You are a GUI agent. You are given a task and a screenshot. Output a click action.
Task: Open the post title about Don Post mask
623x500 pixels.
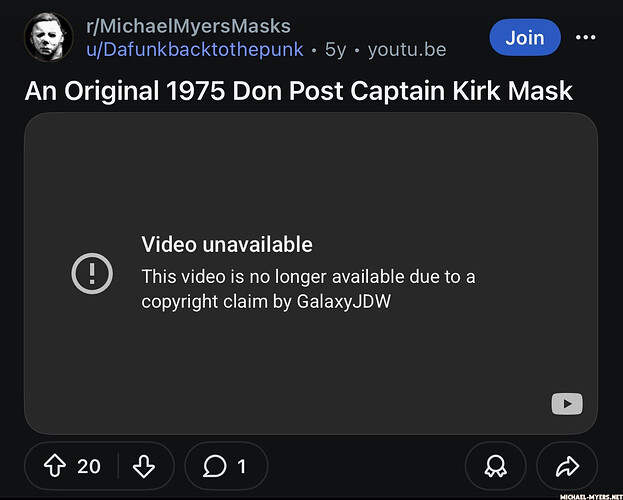(299, 91)
